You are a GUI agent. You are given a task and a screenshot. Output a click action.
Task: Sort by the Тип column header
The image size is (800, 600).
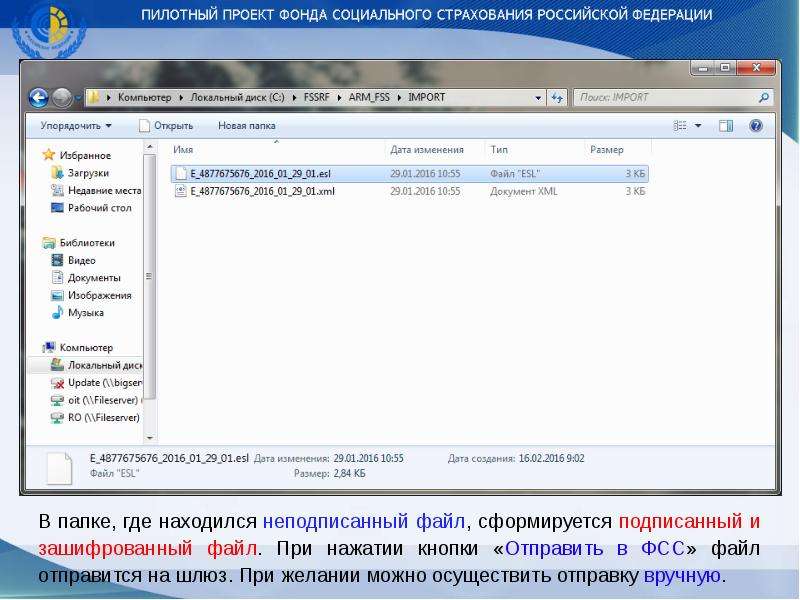pos(499,149)
